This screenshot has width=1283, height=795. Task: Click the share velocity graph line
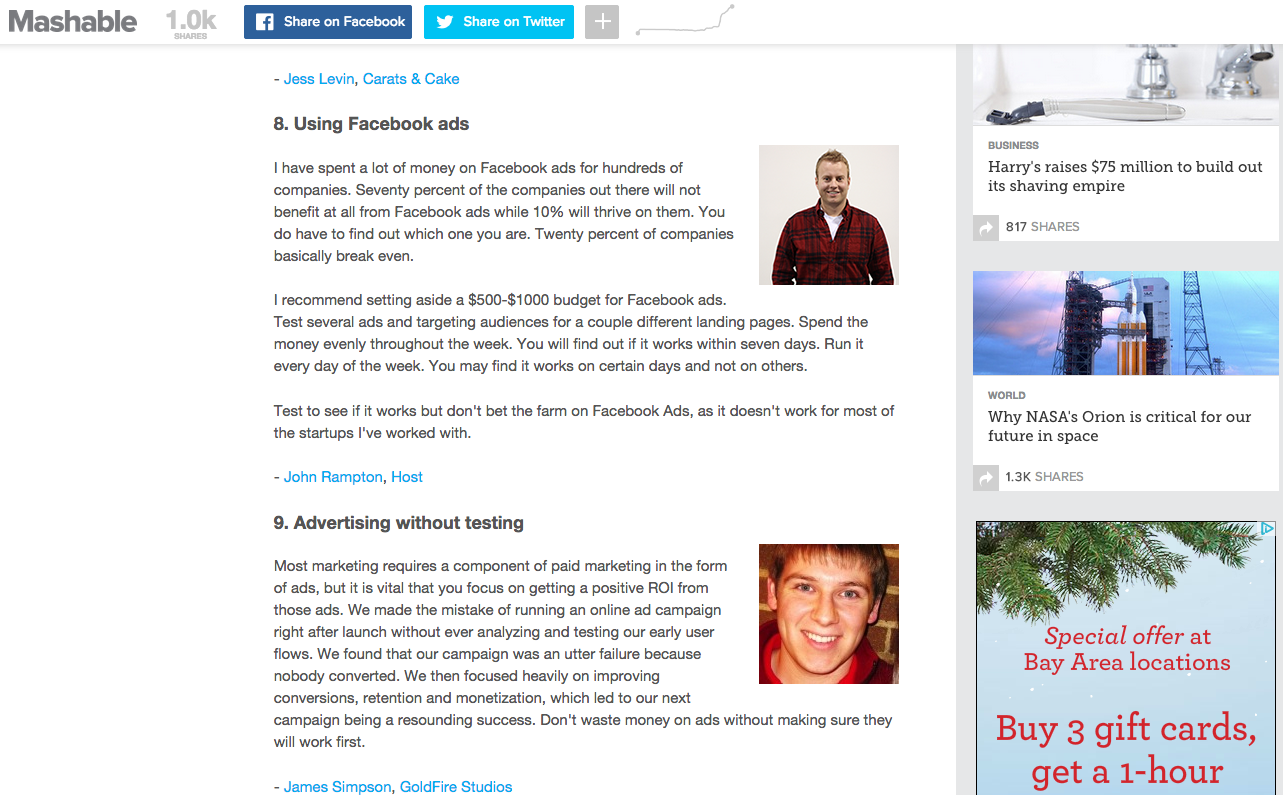click(685, 21)
